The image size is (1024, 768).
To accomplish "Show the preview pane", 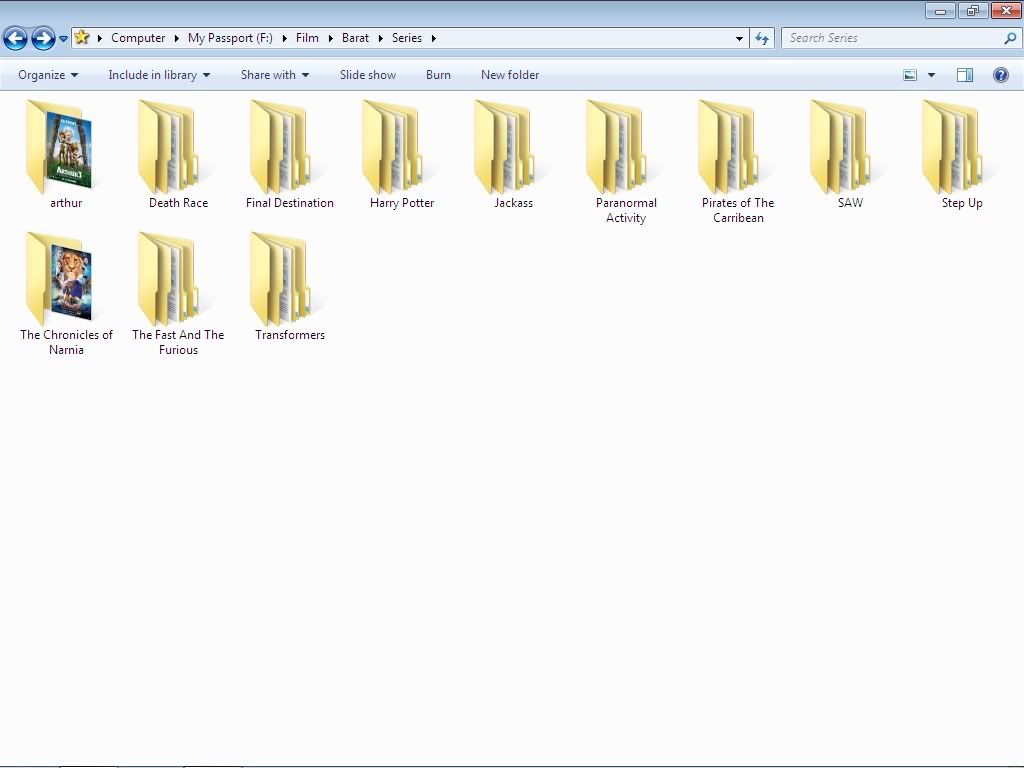I will (965, 75).
